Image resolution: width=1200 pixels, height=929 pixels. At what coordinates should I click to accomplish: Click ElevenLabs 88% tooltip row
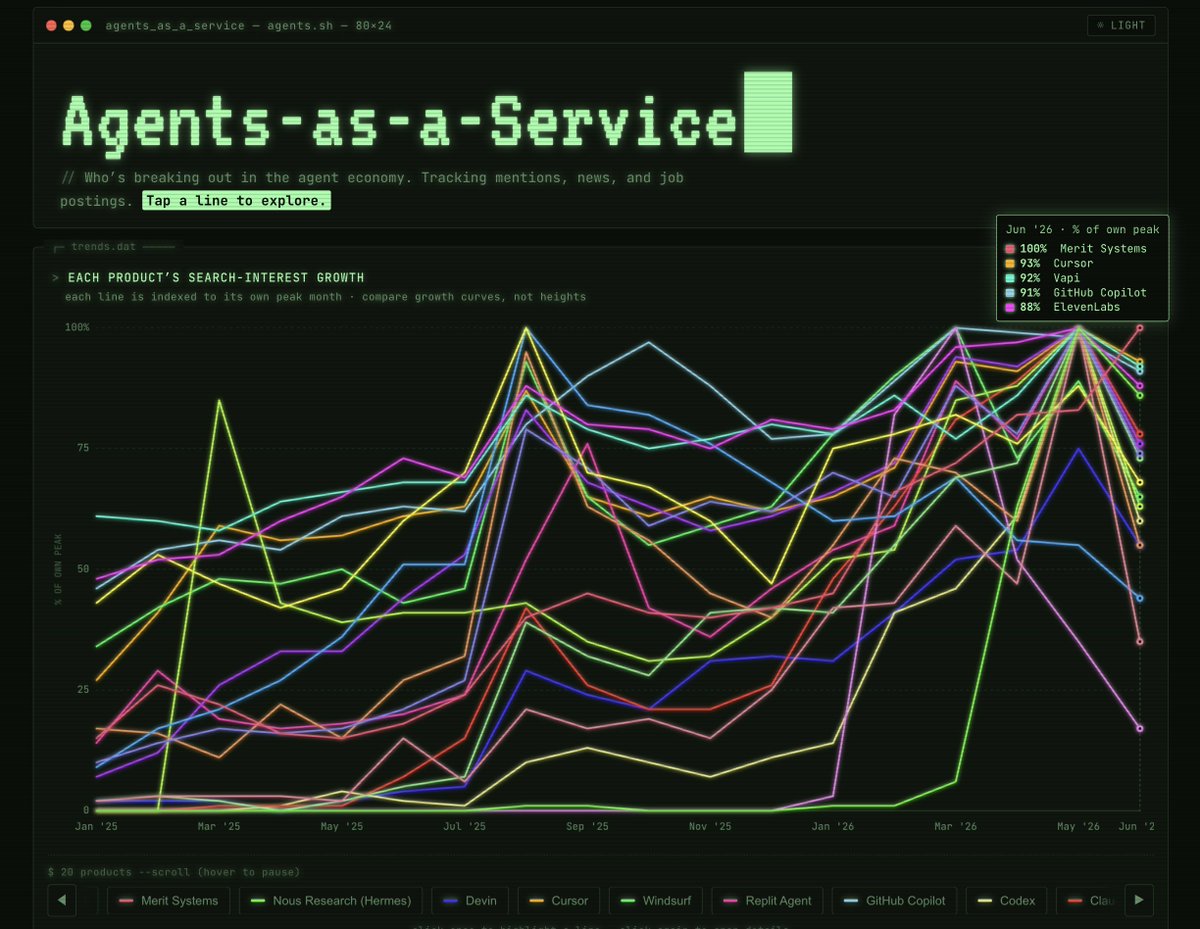(x=1082, y=307)
